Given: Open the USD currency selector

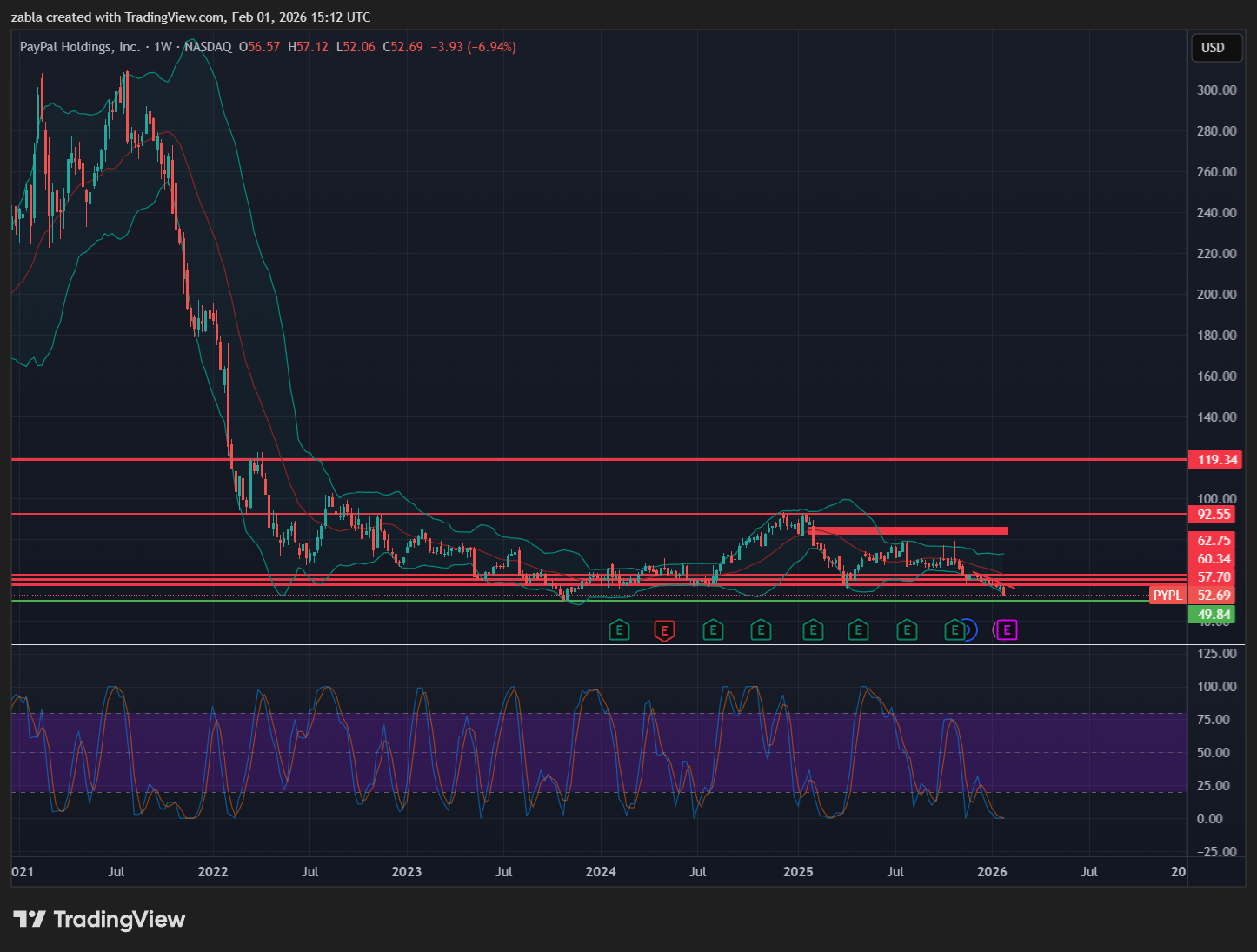Looking at the screenshot, I should click(x=1213, y=48).
